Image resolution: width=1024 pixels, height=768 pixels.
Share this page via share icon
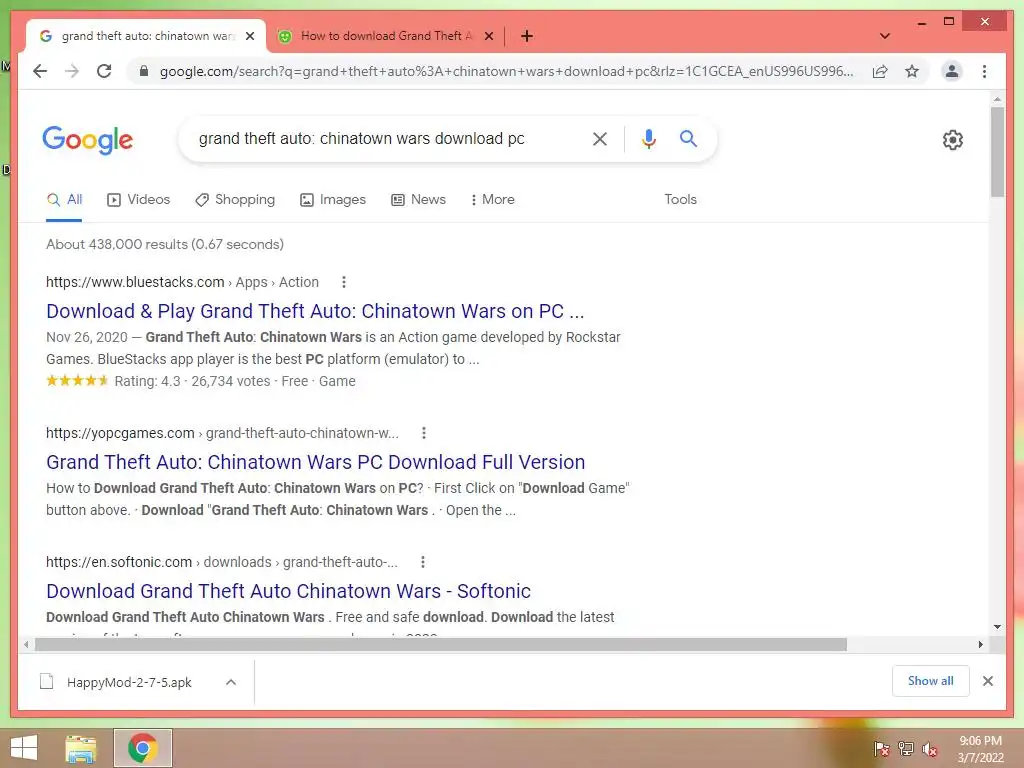click(x=880, y=71)
